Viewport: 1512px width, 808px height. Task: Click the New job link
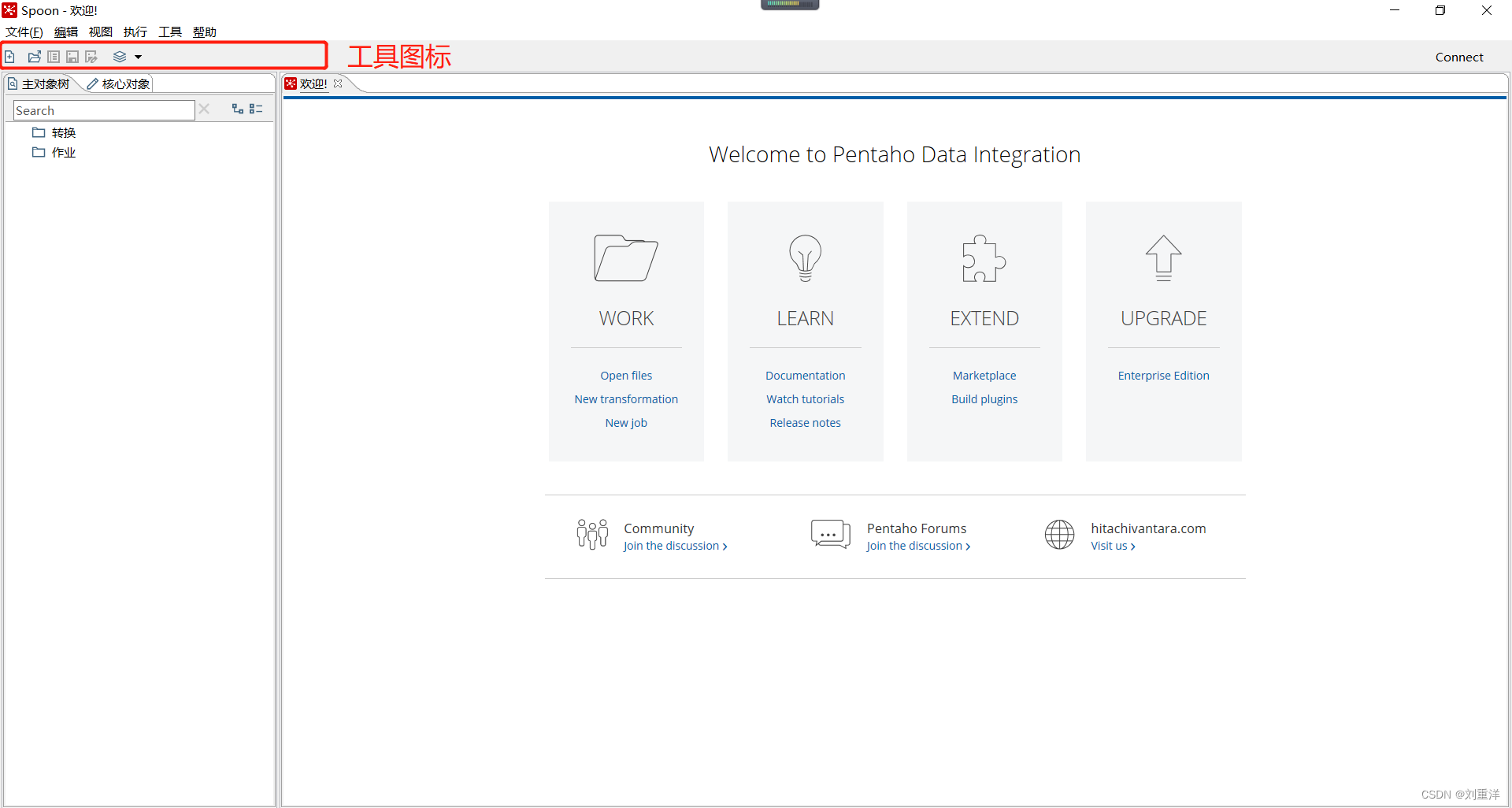[x=626, y=423]
